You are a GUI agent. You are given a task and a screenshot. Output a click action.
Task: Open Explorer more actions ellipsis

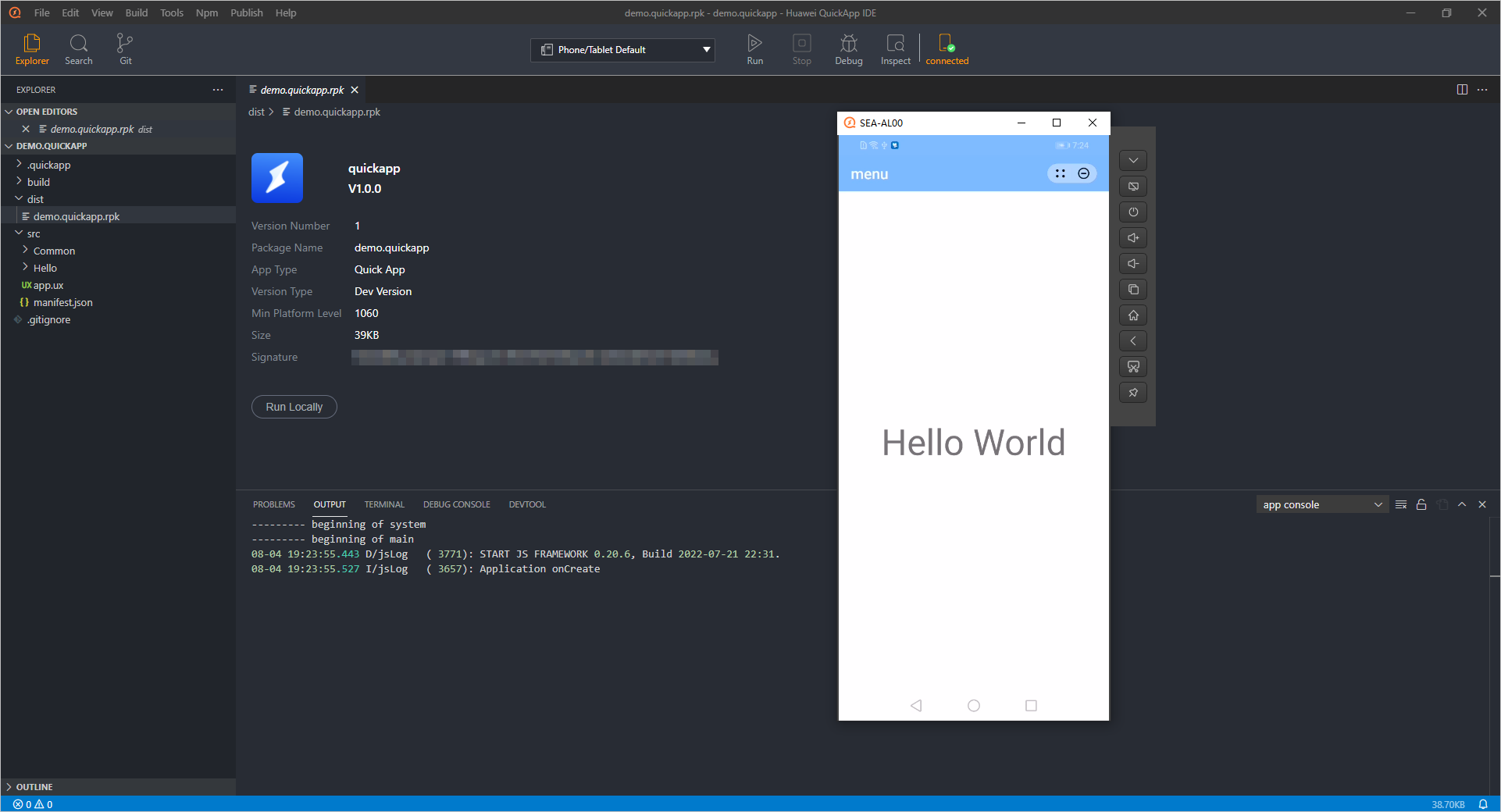(x=218, y=90)
